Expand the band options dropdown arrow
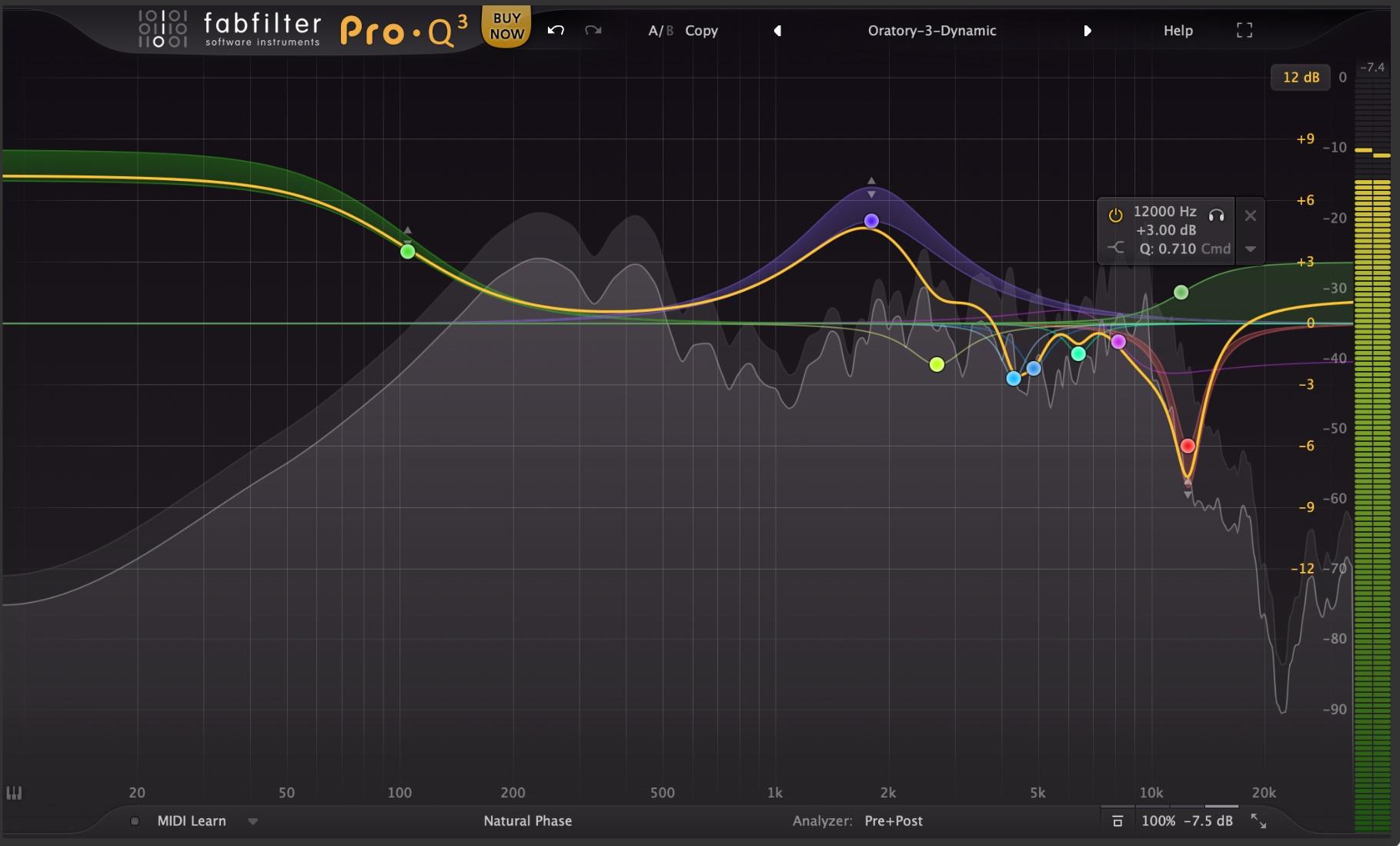 1251,249
